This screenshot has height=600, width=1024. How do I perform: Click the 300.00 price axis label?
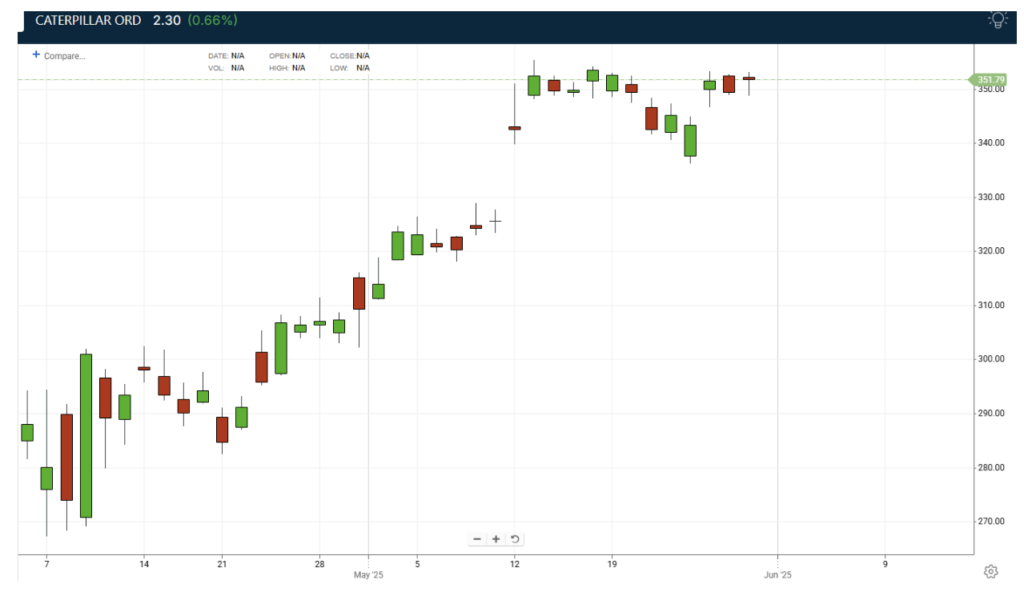pyautogui.click(x=991, y=359)
